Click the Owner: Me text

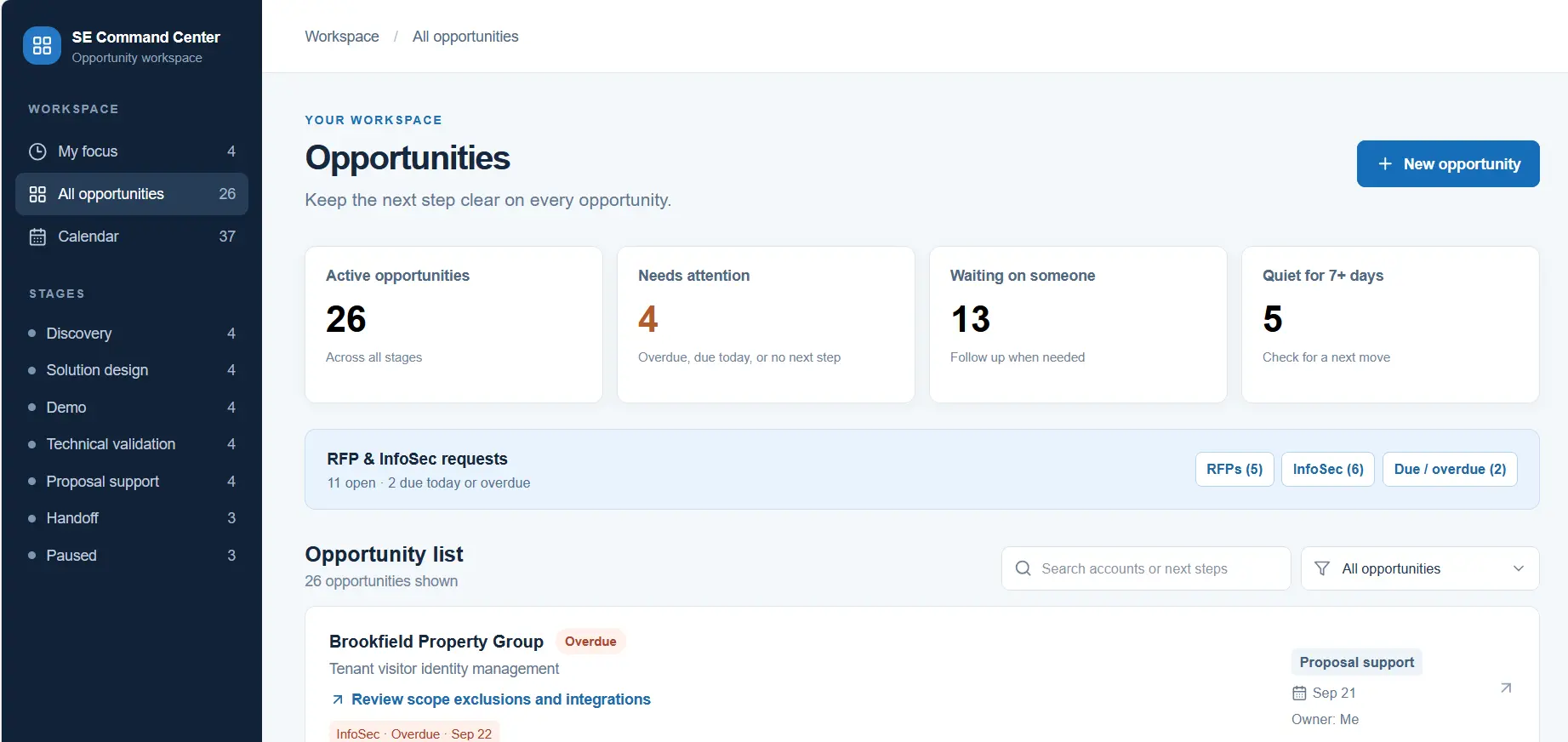tap(1325, 720)
